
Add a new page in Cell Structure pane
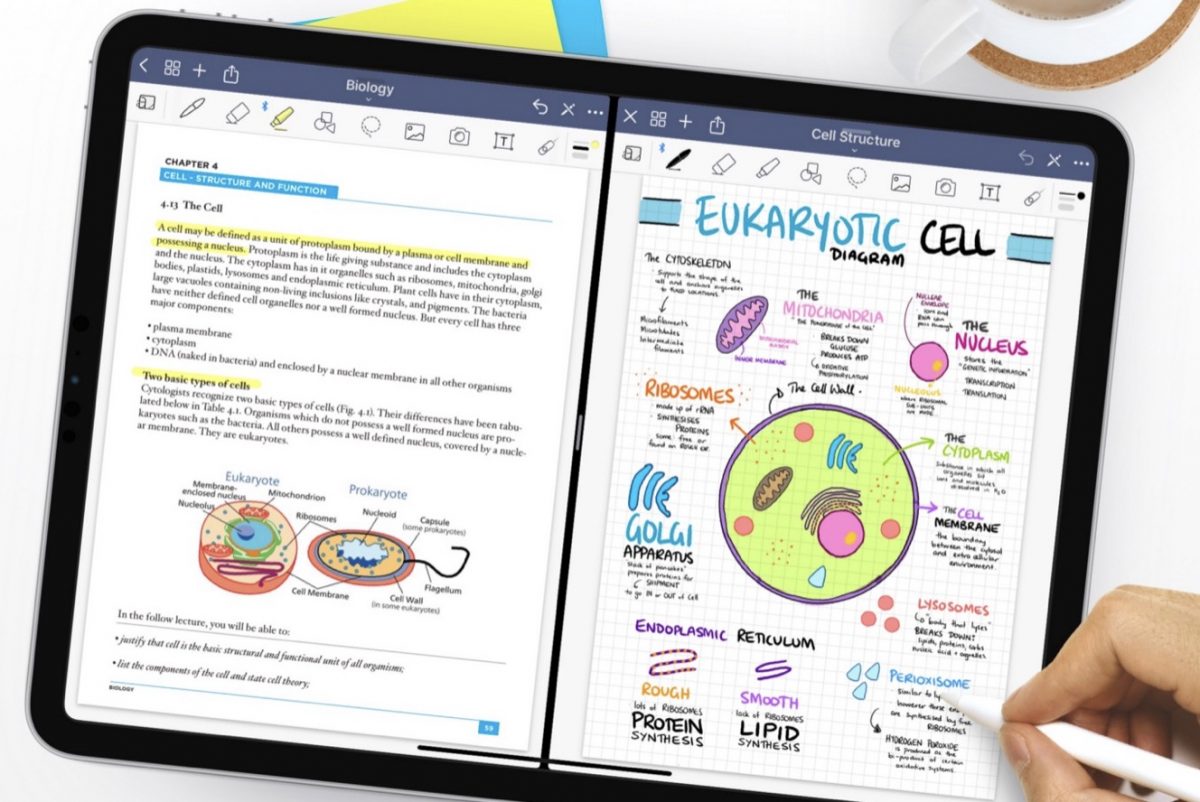tap(685, 121)
